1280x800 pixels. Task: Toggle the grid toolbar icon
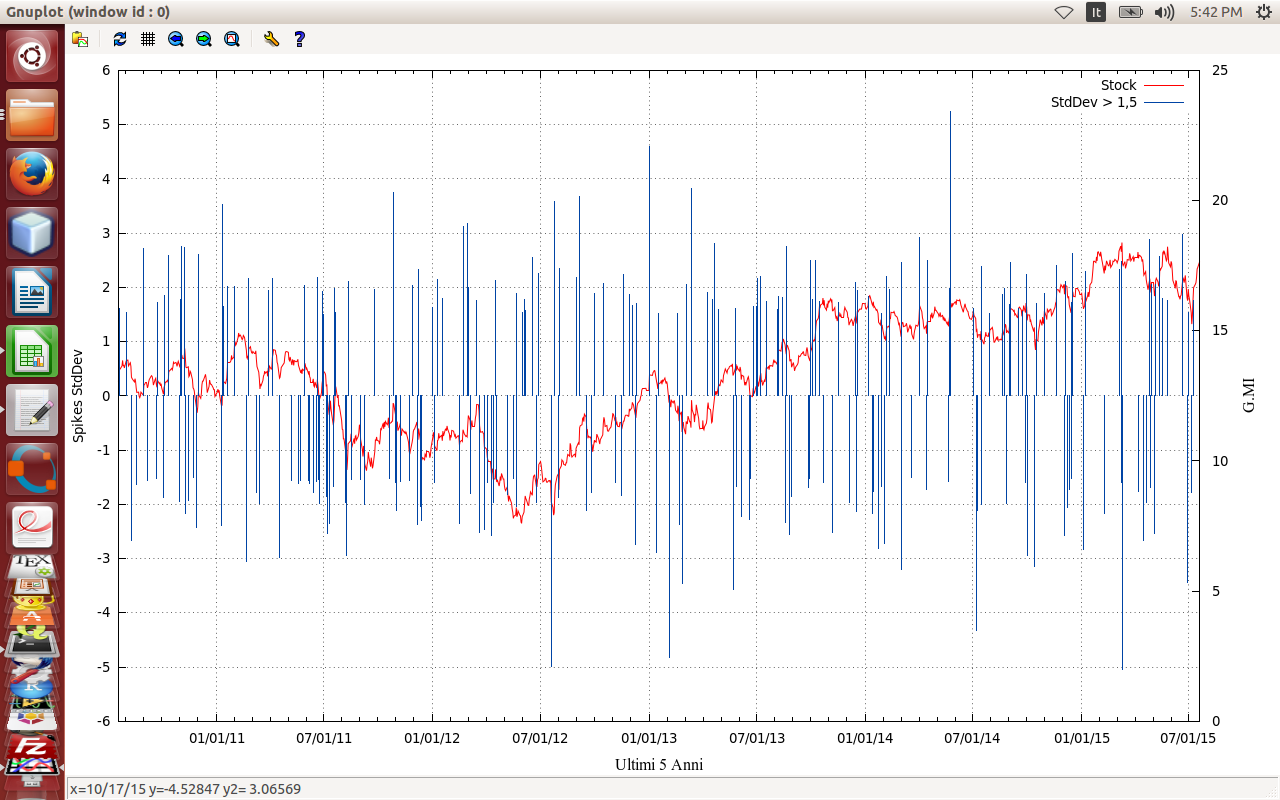tap(148, 39)
